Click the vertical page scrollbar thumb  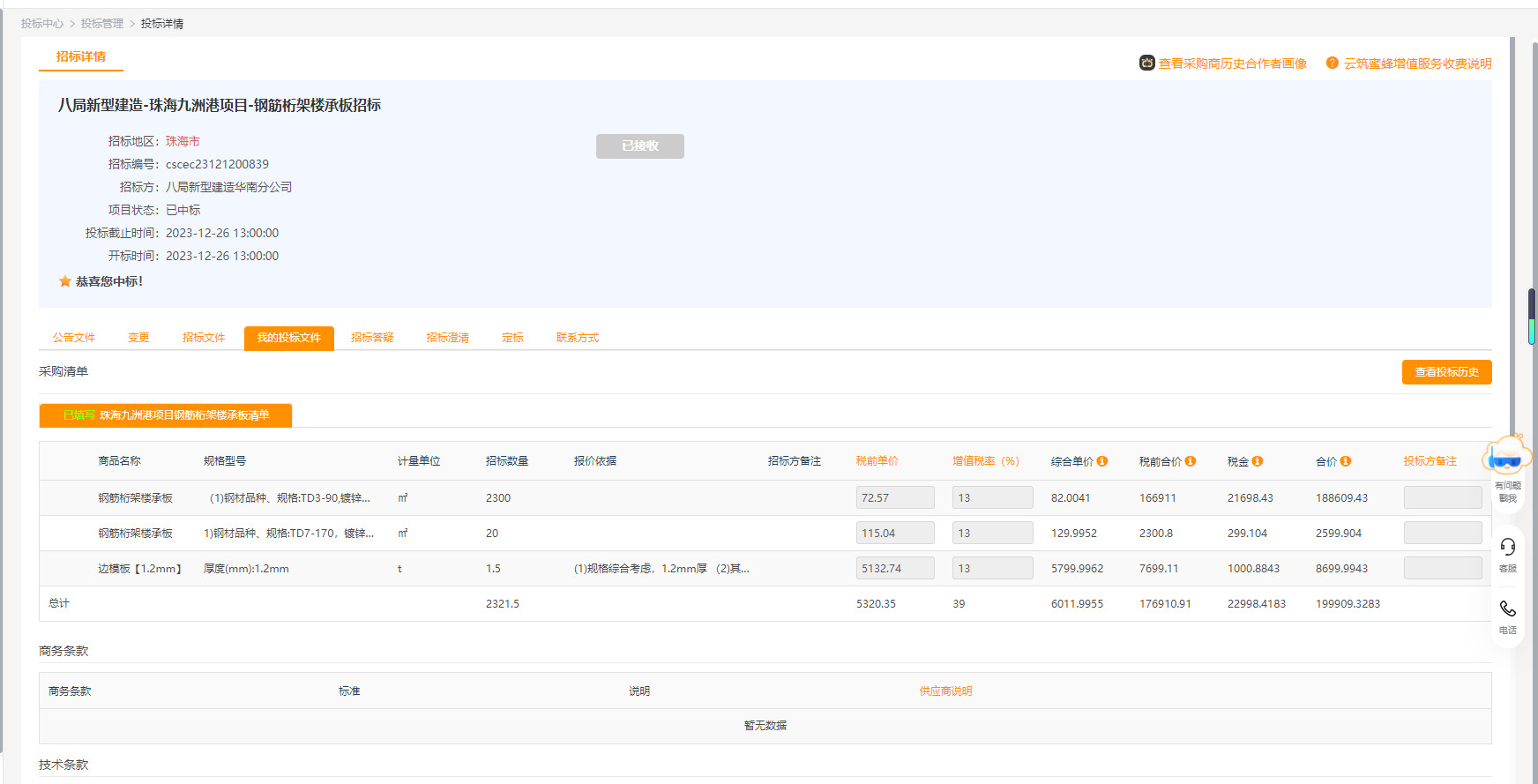[1532, 316]
